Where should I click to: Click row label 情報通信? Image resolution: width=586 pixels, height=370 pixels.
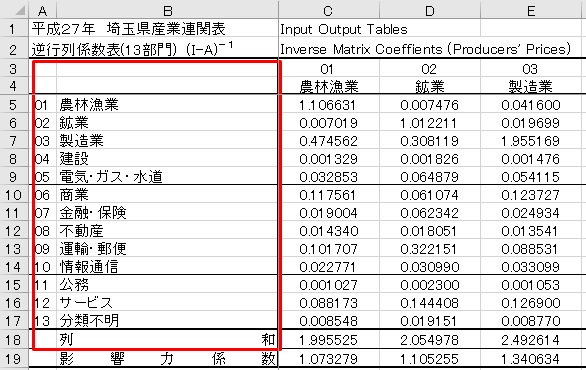[x=89, y=266]
